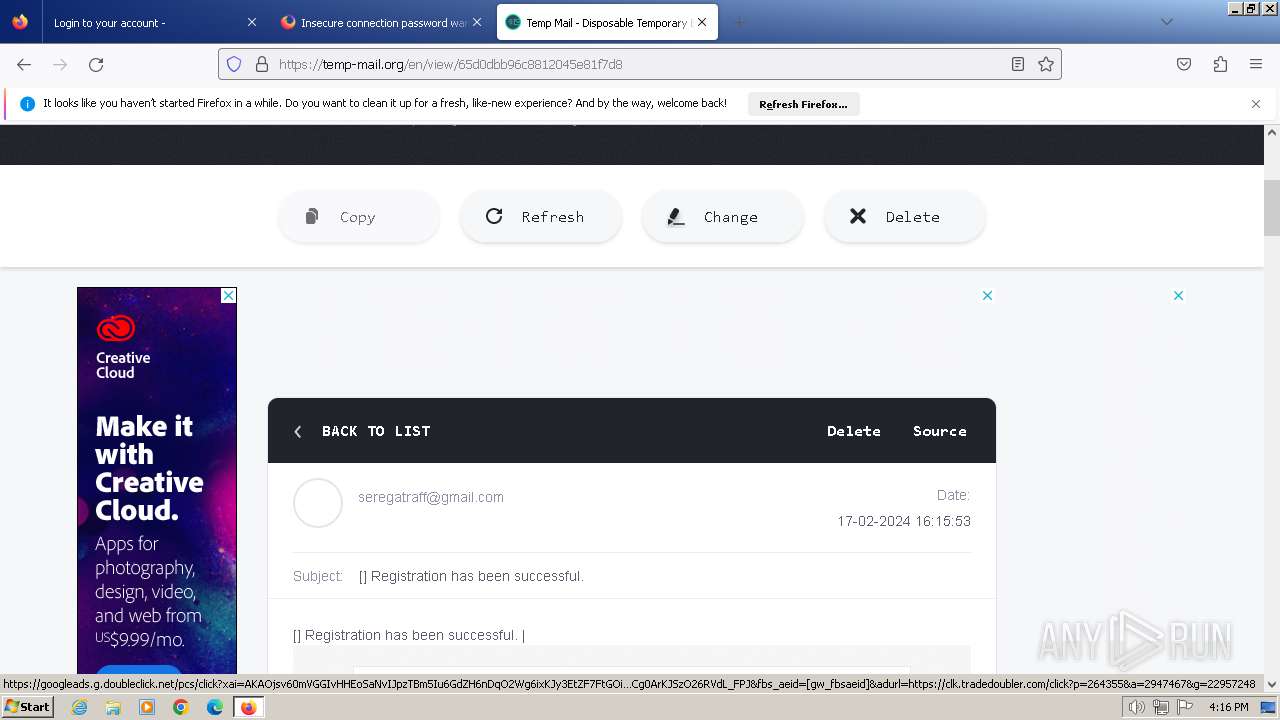The width and height of the screenshot is (1280, 720).
Task: Open the Action Center flag tray icon
Action: coord(1185,707)
